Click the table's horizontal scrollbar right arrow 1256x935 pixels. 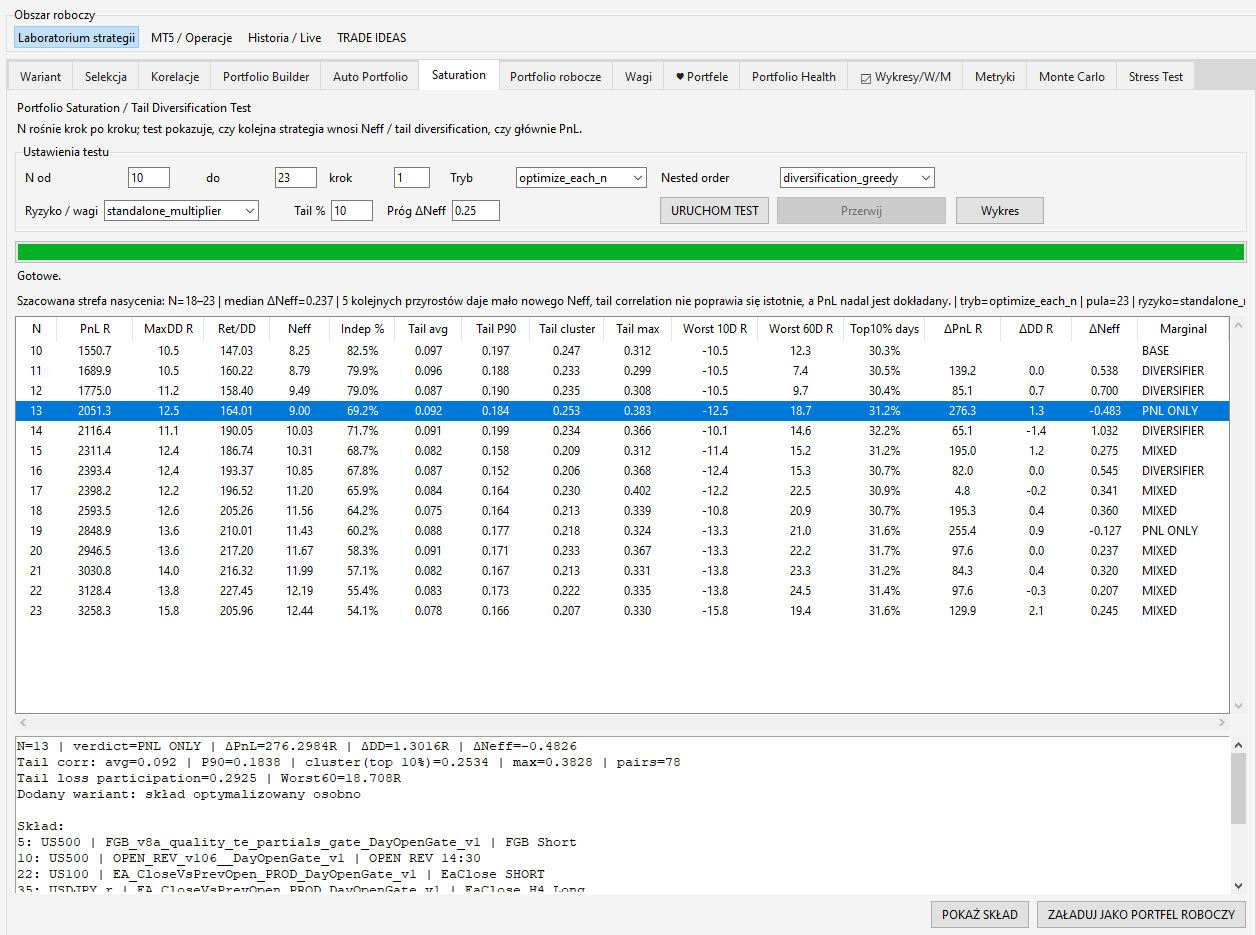(x=1222, y=722)
